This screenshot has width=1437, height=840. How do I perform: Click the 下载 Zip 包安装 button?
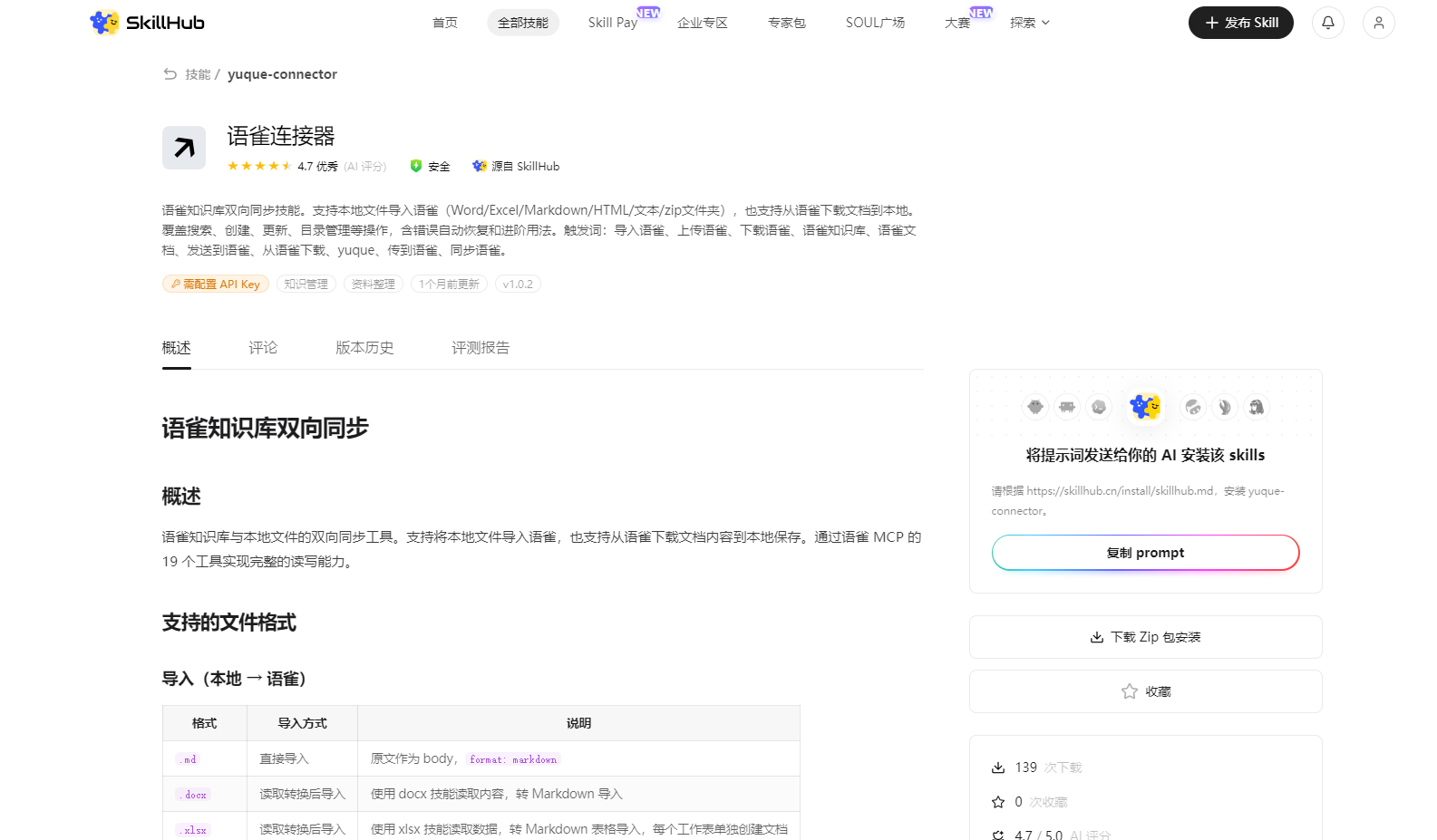[x=1146, y=637]
